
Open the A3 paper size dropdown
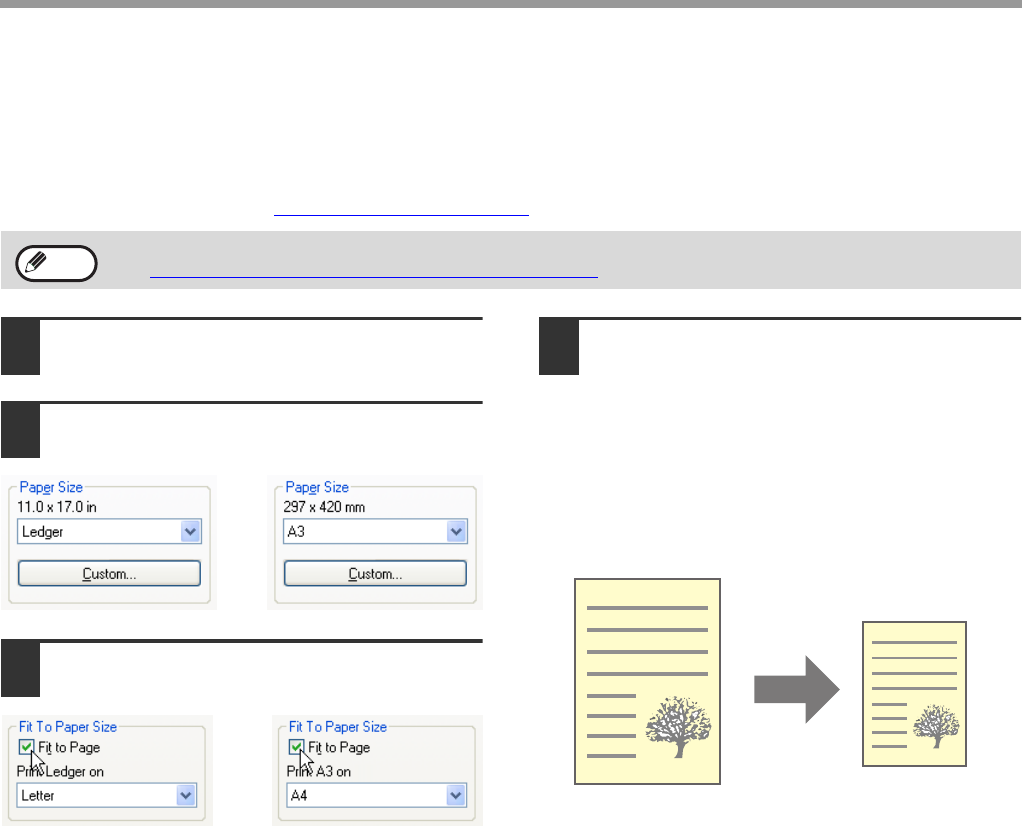(457, 532)
